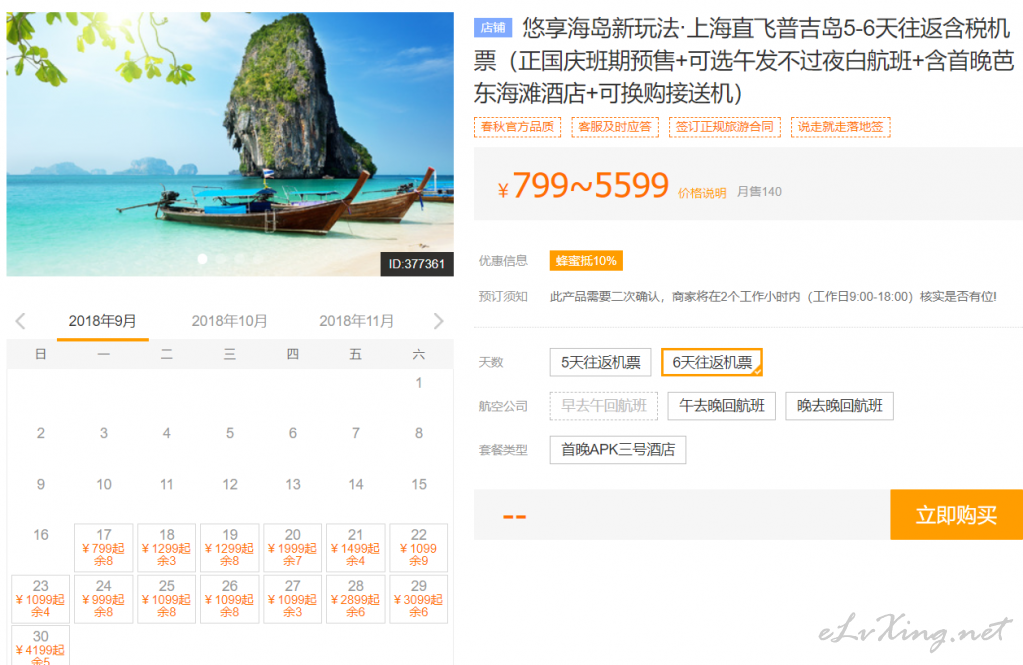This screenshot has height=665, width=1023.
Task: Select September 30 priced ¥4199起
Action: click(x=40, y=645)
